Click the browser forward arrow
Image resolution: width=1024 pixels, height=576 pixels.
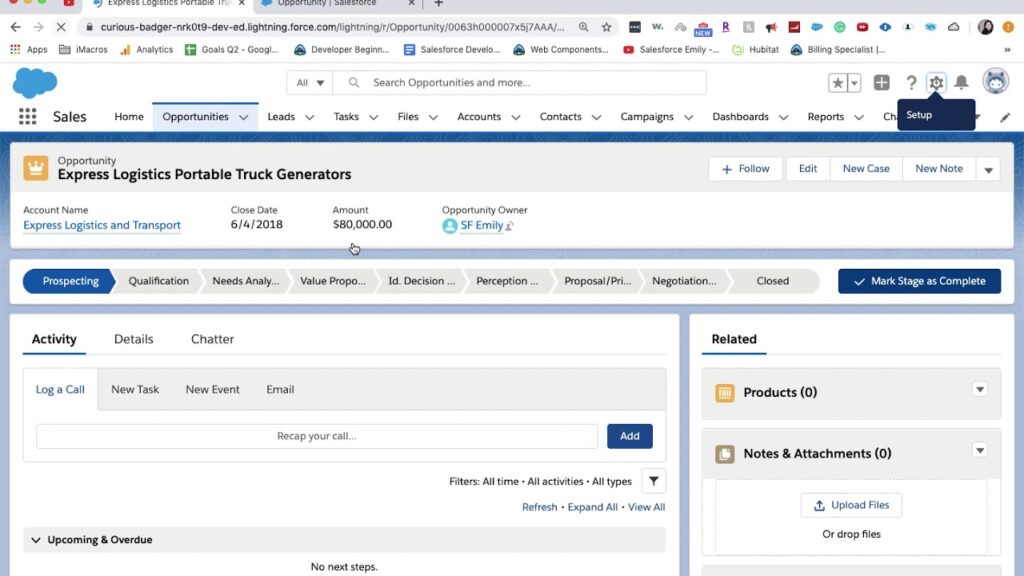pos(39,27)
